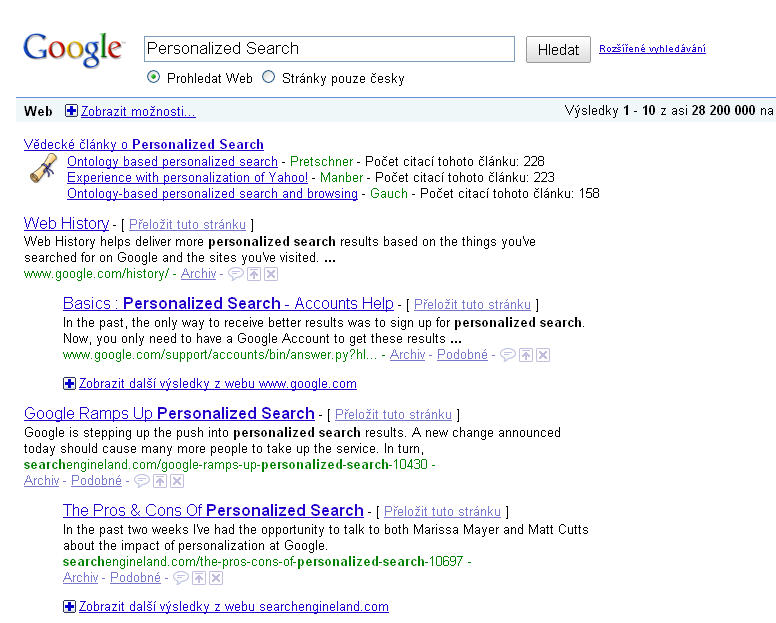The height and width of the screenshot is (623, 776).
Task: Open Ontology based personalized search article
Action: (x=172, y=161)
